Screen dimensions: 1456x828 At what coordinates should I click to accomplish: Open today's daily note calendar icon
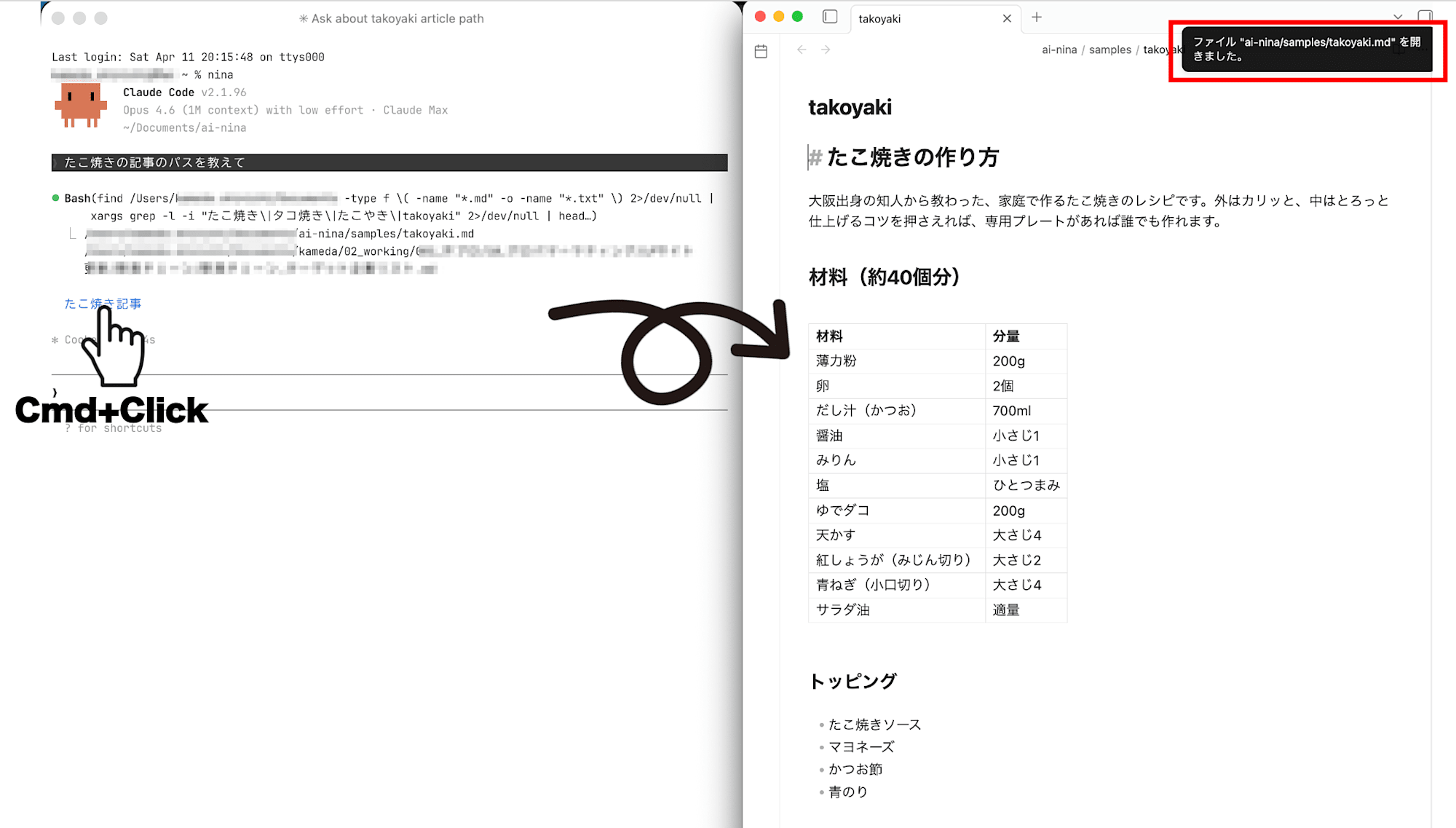click(x=761, y=51)
